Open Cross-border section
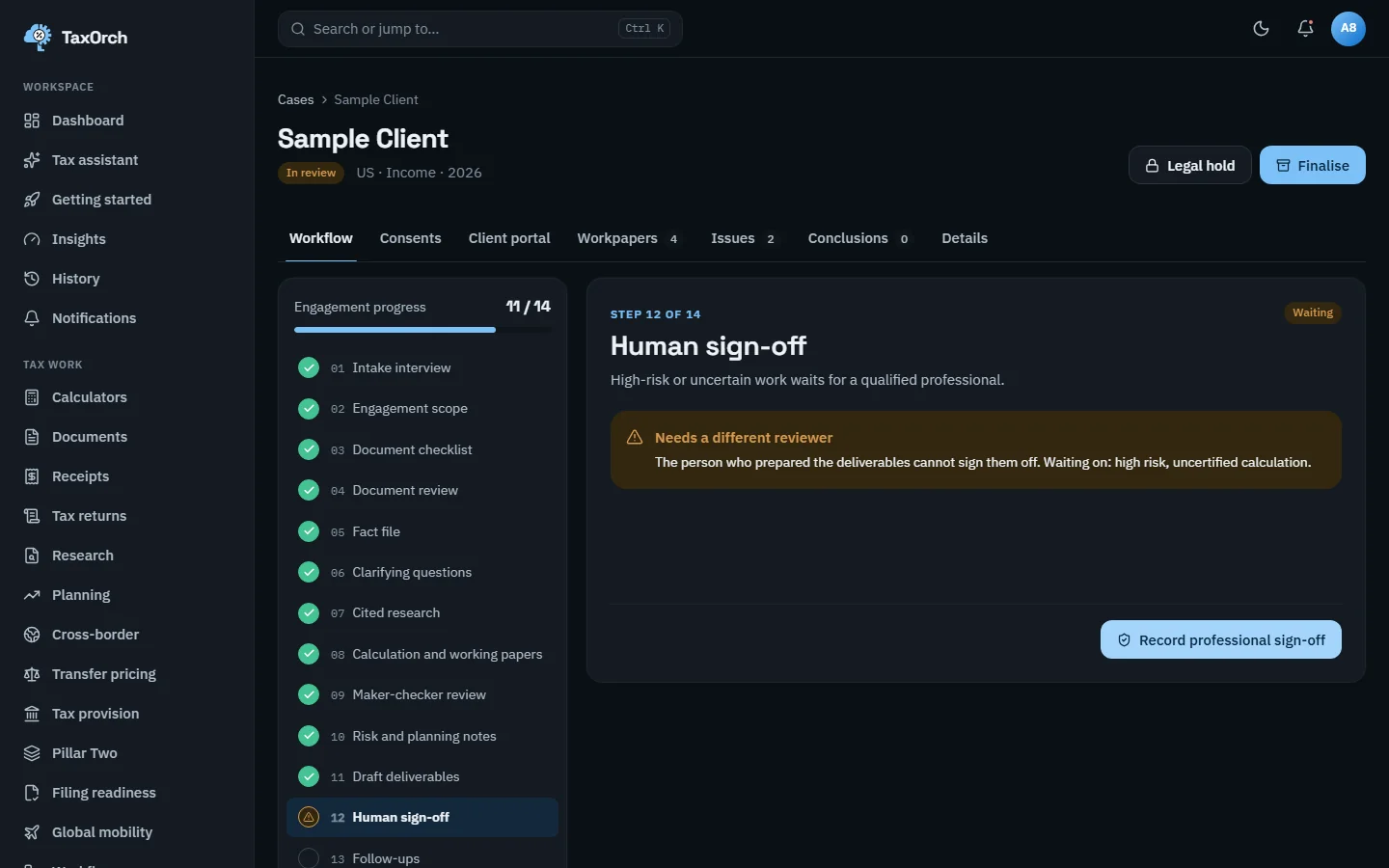 click(x=127, y=635)
